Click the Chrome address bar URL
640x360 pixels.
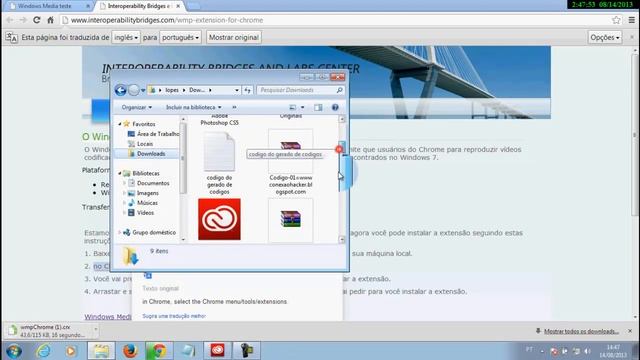pyautogui.click(x=167, y=20)
